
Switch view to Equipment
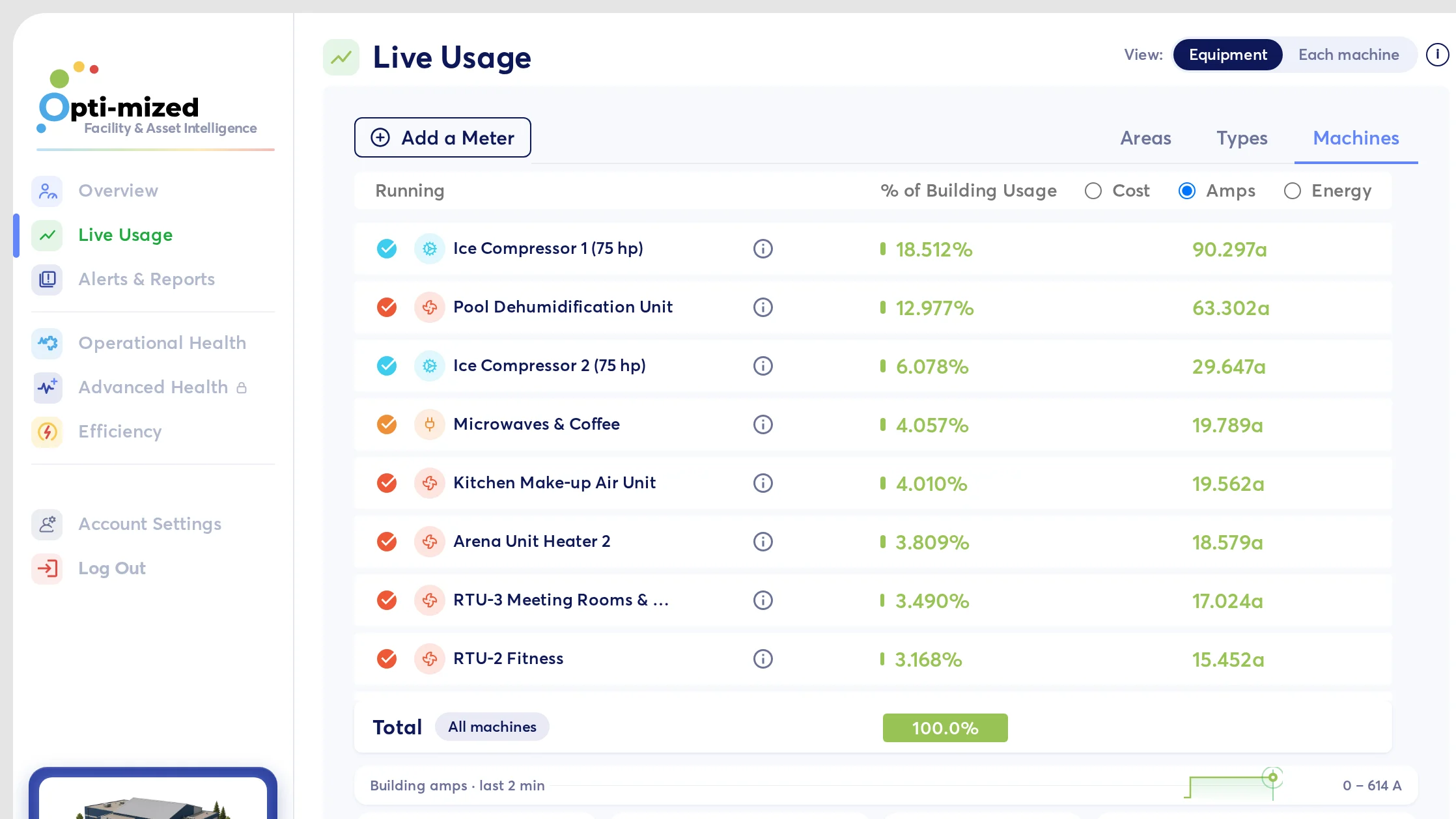point(1227,55)
